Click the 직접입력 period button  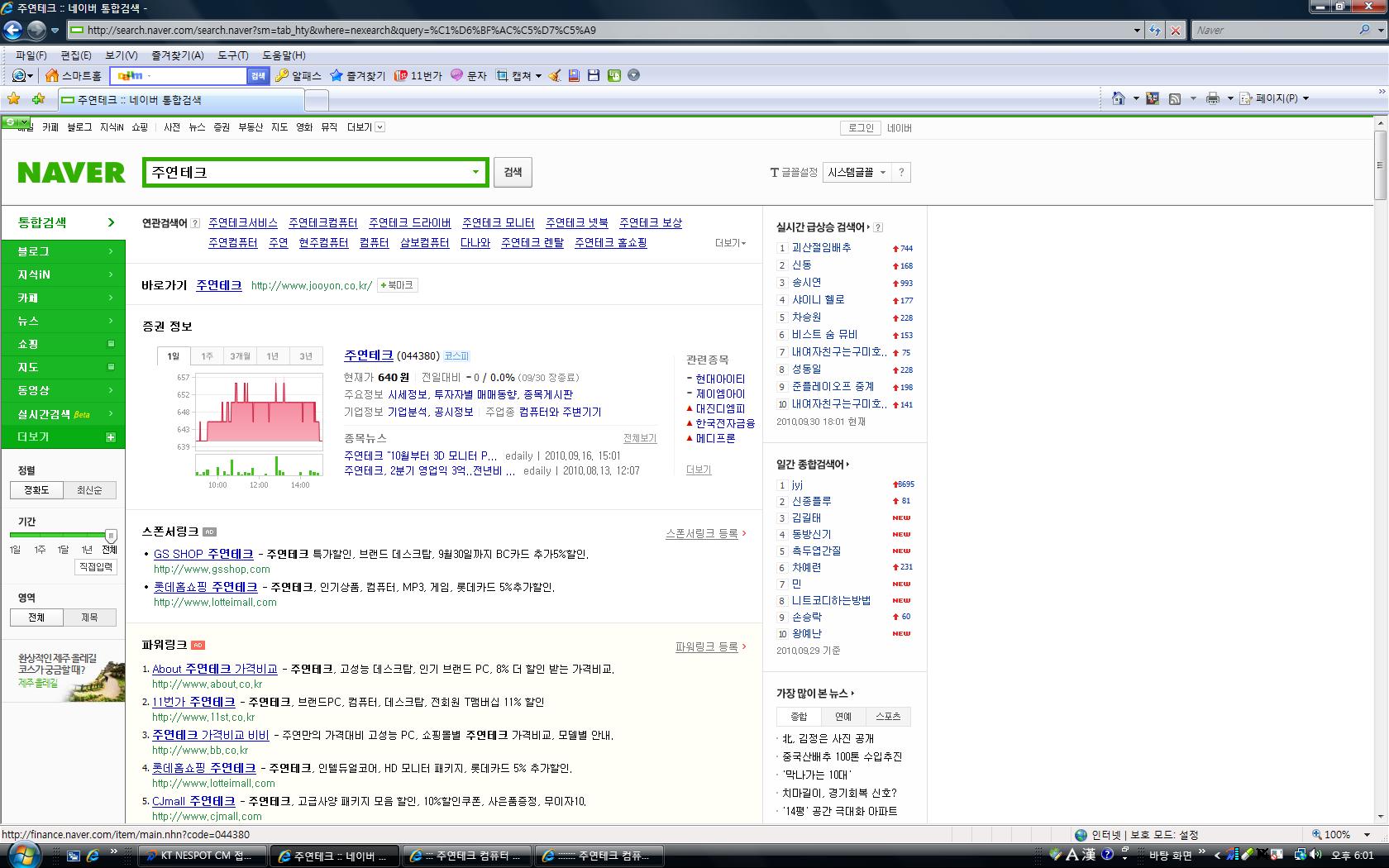96,567
